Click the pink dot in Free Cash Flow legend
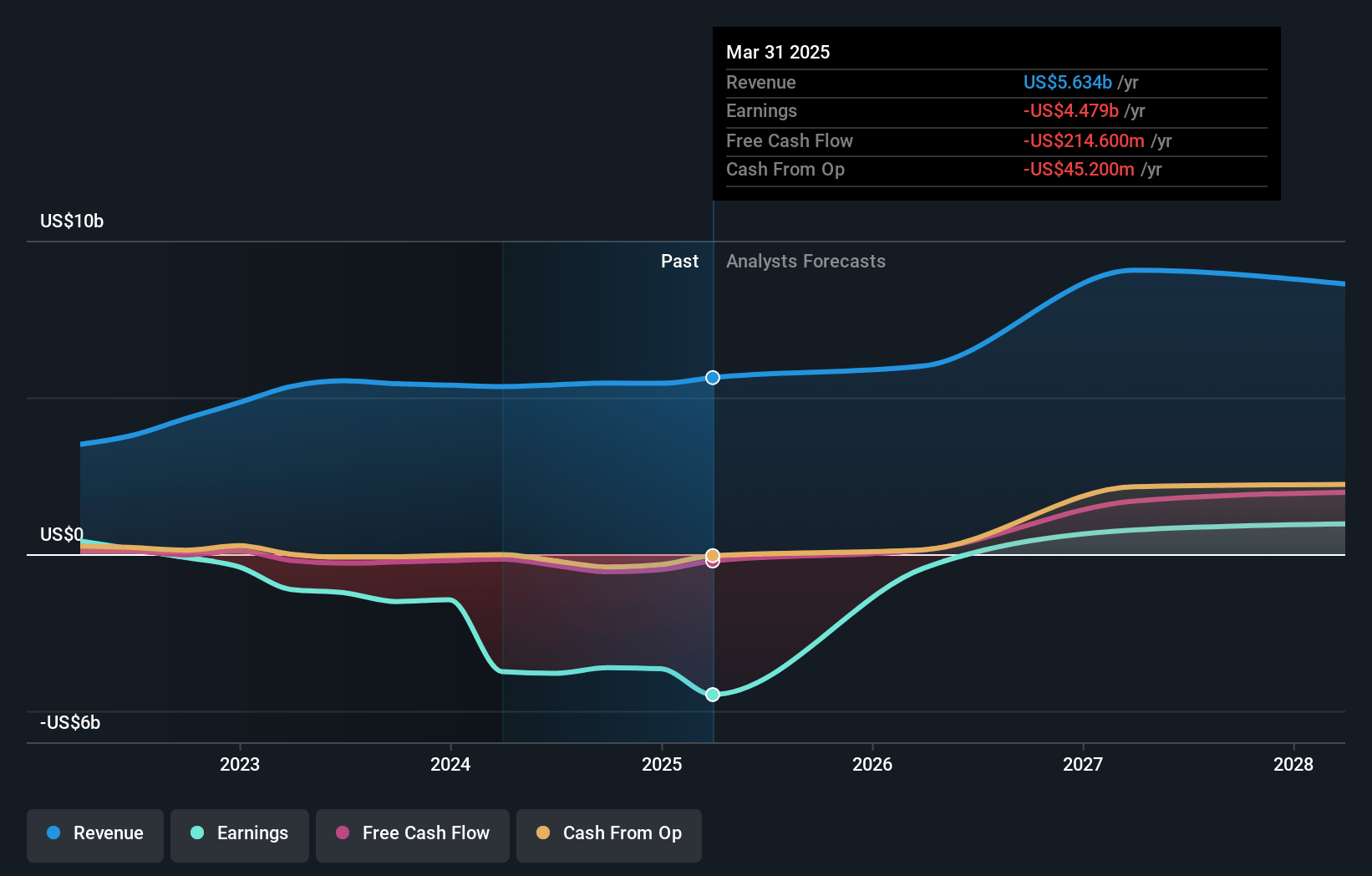1372x876 pixels. coord(343,833)
